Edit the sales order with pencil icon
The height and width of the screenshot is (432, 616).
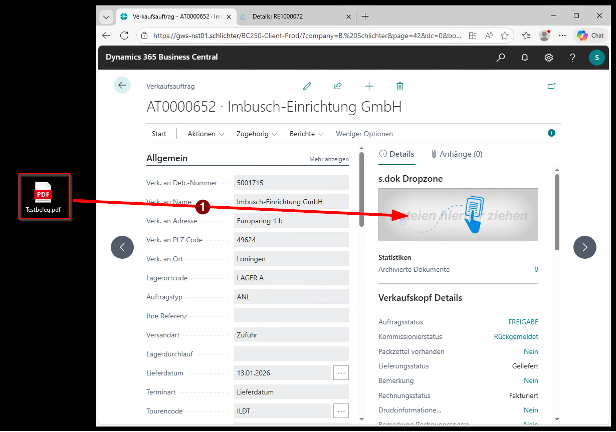[x=307, y=86]
